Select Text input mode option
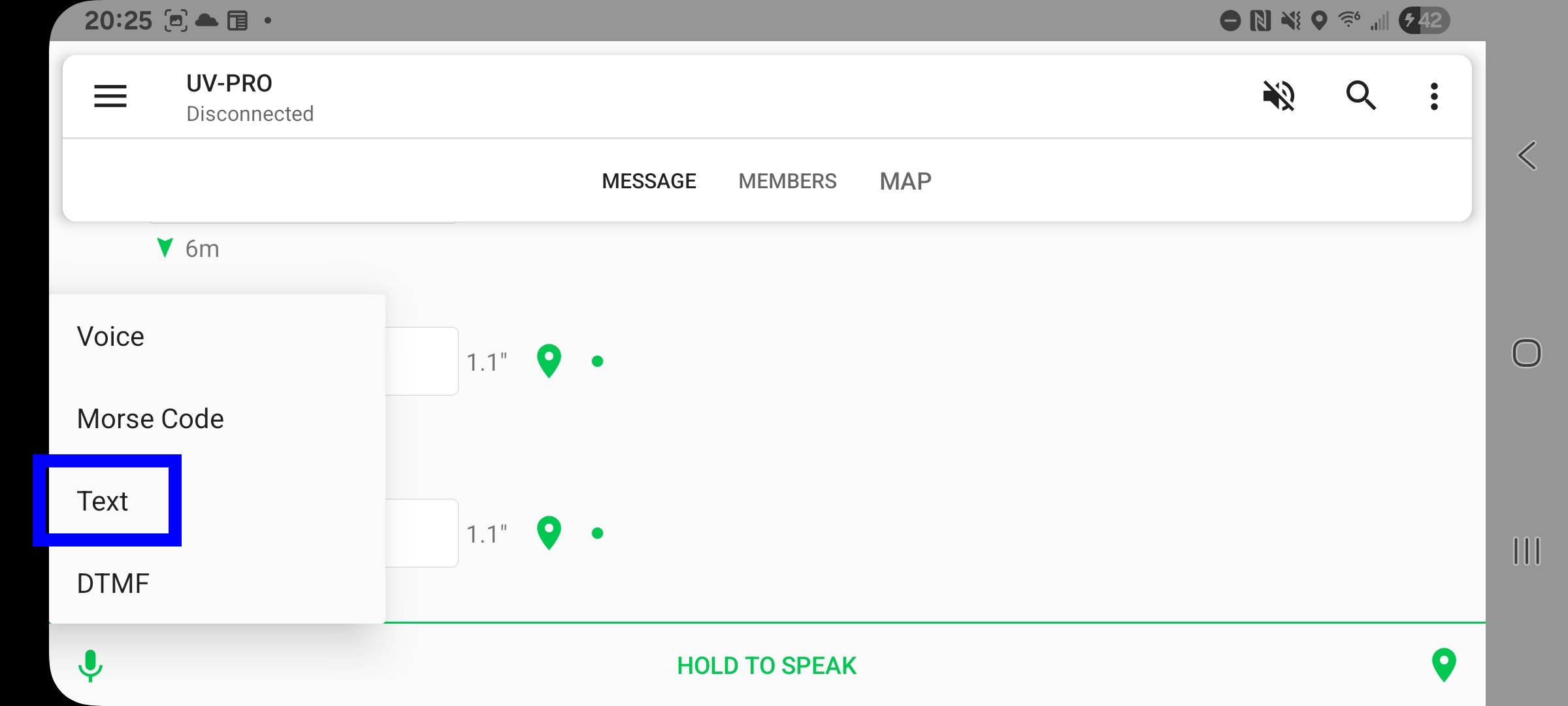Viewport: 1568px width, 706px height. pyautogui.click(x=217, y=501)
